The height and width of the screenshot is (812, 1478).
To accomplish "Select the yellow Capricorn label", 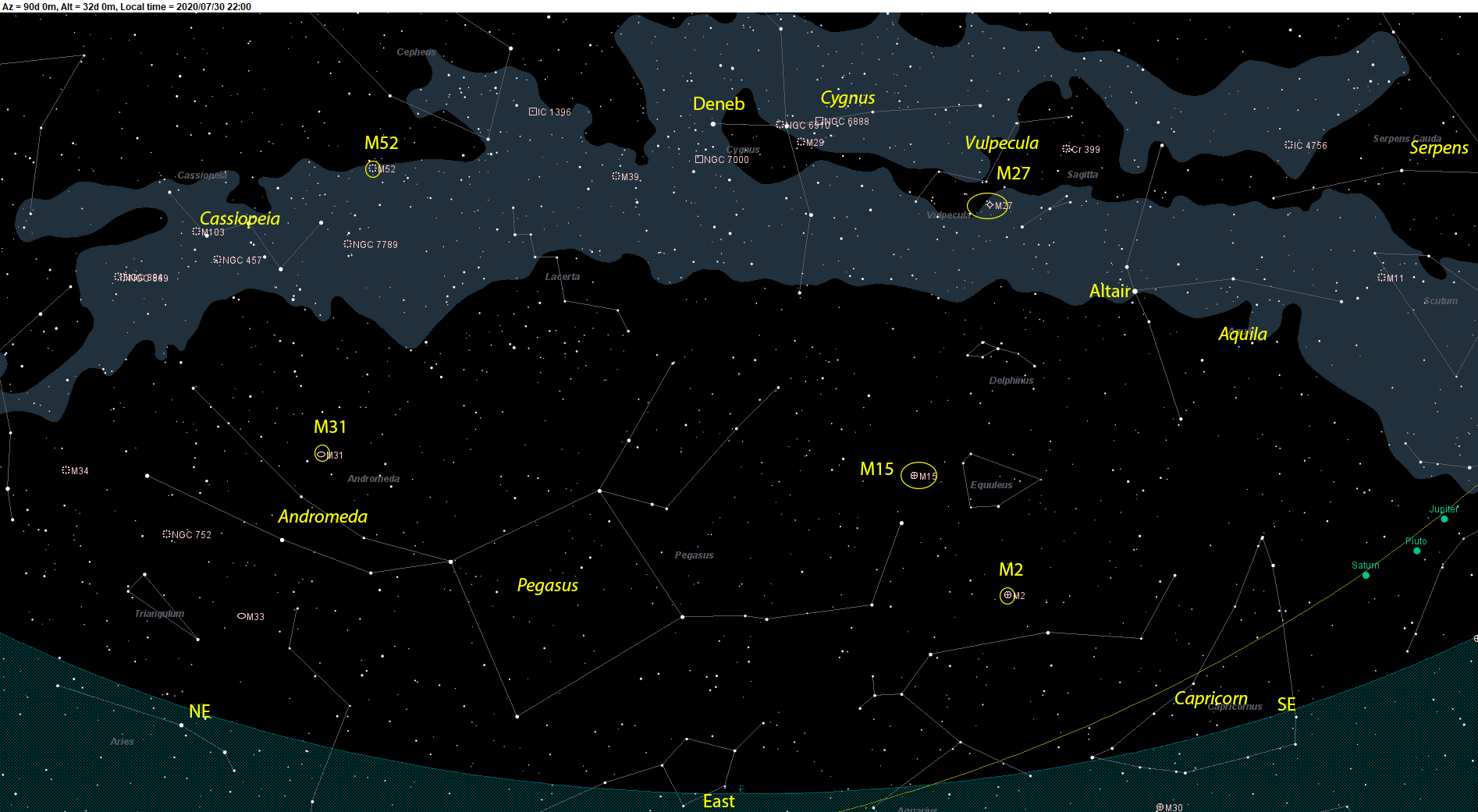I will (x=1211, y=699).
